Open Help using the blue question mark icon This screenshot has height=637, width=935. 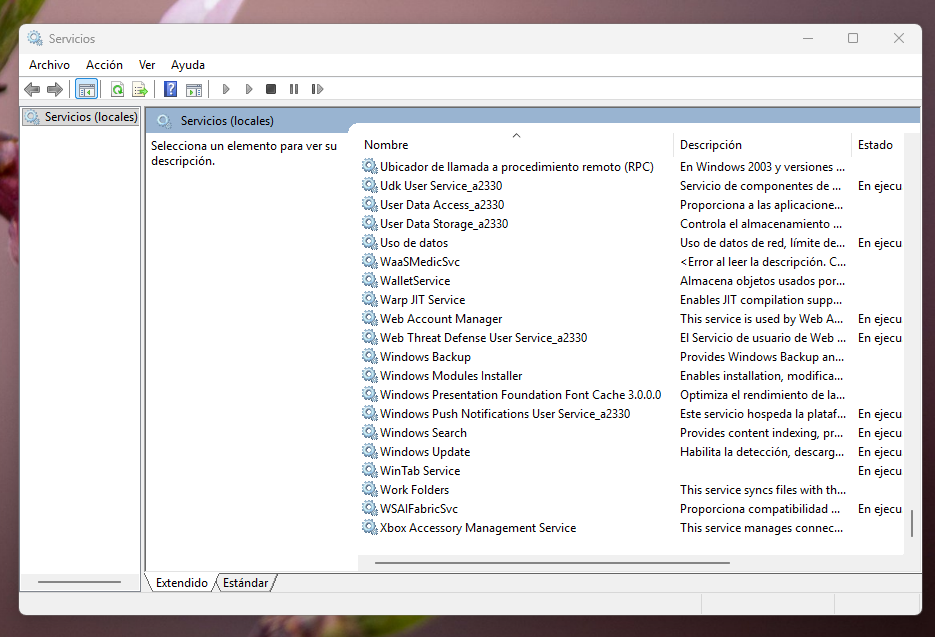tap(170, 88)
